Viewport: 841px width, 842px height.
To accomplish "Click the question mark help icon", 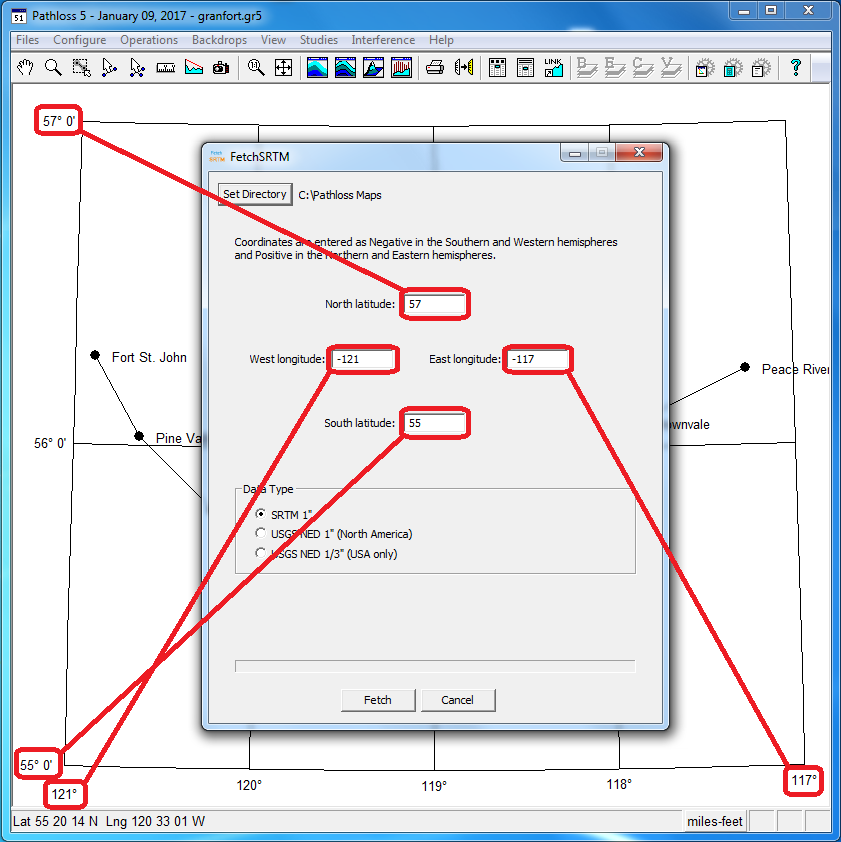I will tap(796, 68).
